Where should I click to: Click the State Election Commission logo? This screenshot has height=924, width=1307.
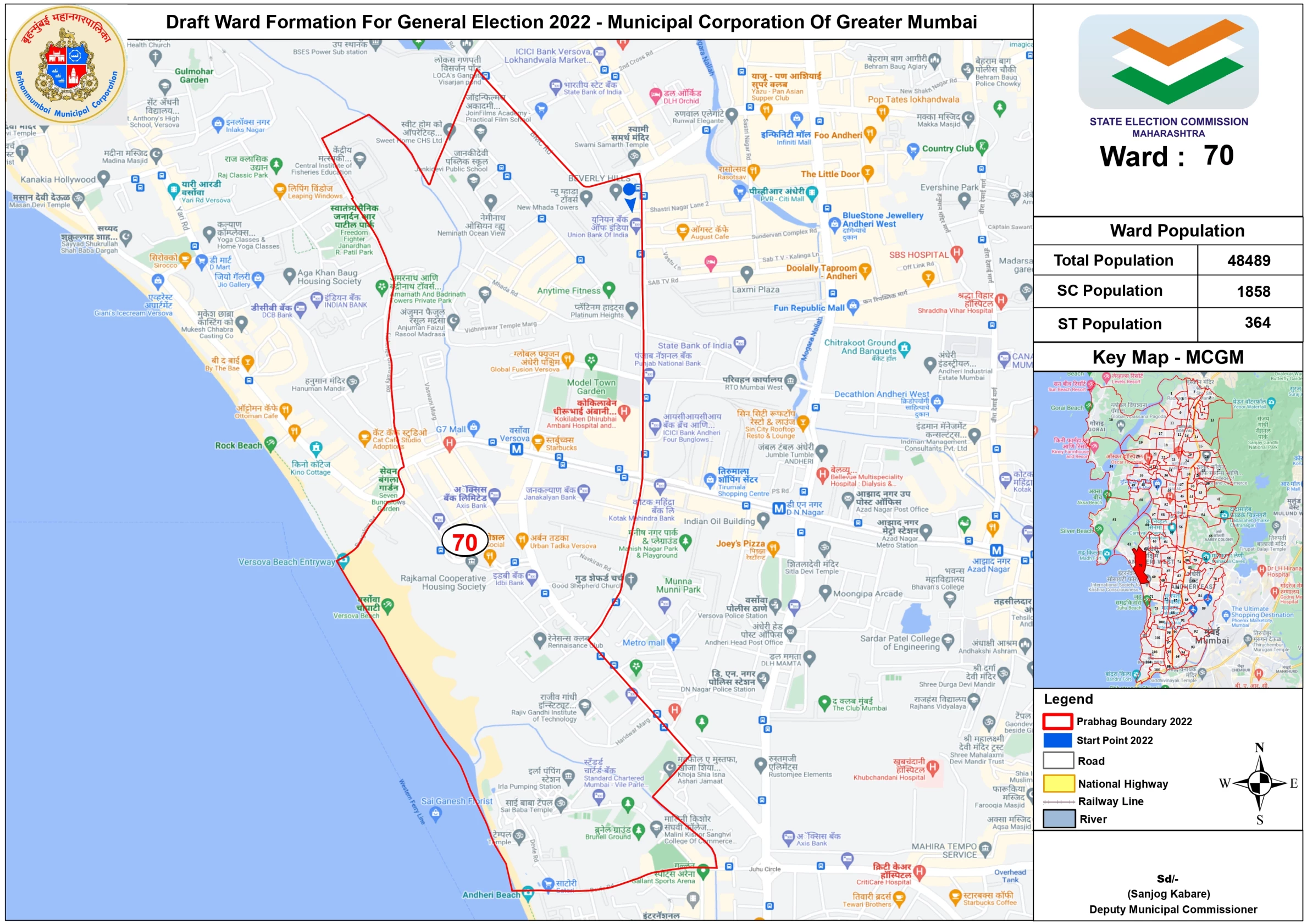click(x=1168, y=62)
